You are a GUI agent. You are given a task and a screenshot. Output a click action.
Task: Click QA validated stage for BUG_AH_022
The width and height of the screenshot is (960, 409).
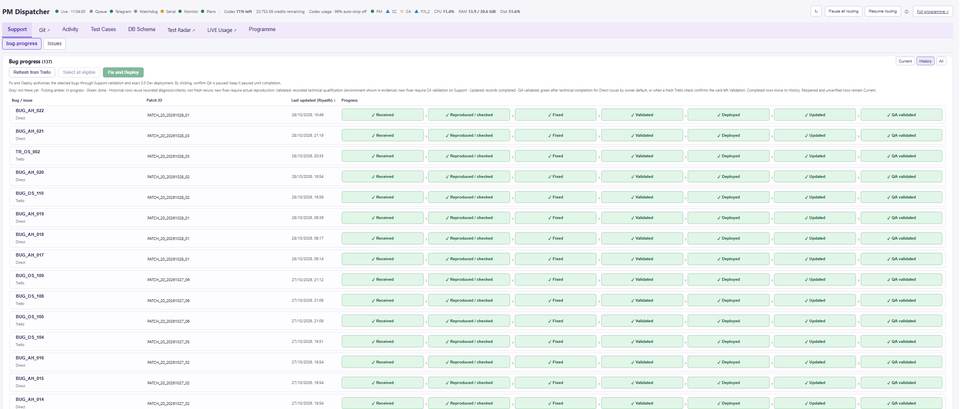[x=902, y=114]
